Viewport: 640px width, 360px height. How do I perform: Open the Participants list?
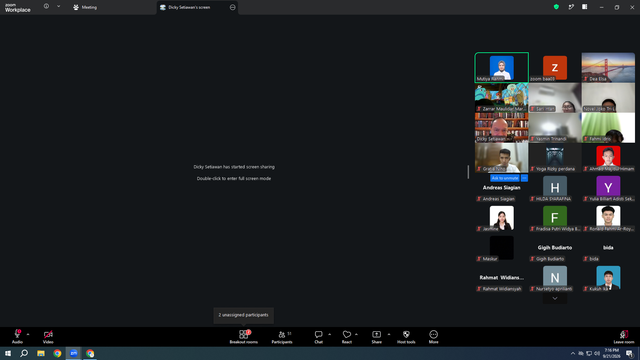tap(282, 337)
